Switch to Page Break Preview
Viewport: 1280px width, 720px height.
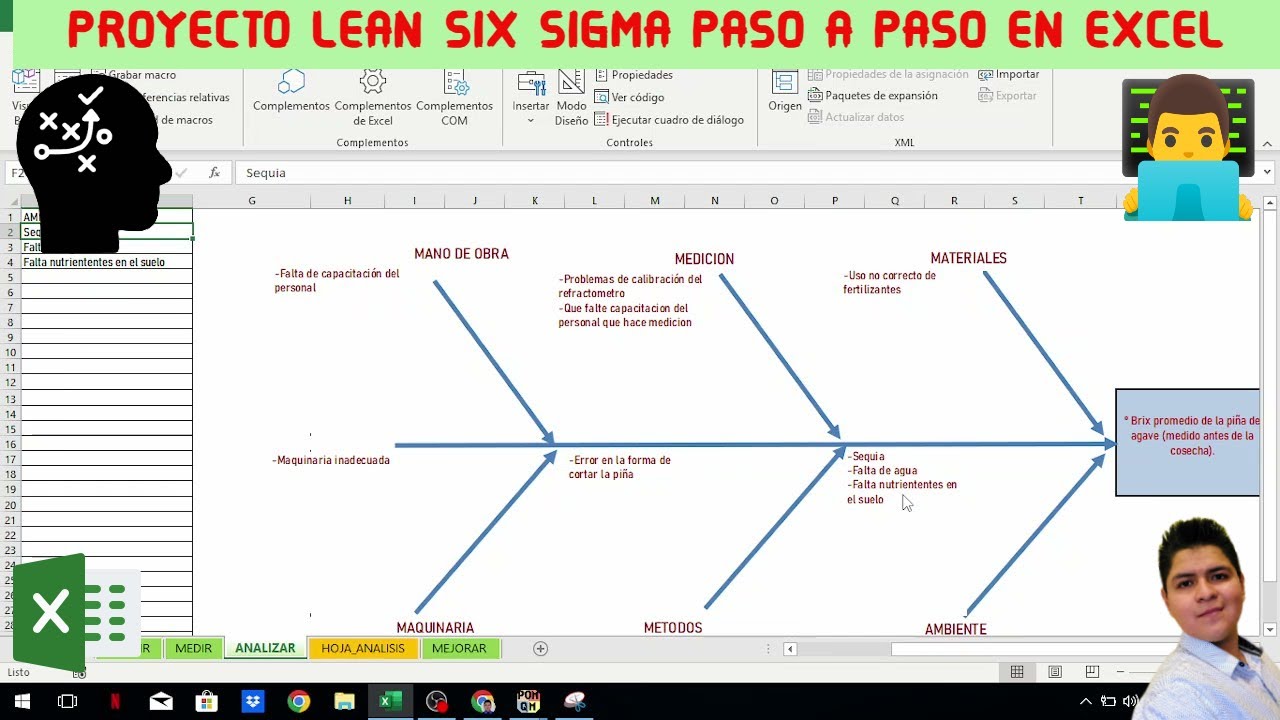1092,672
